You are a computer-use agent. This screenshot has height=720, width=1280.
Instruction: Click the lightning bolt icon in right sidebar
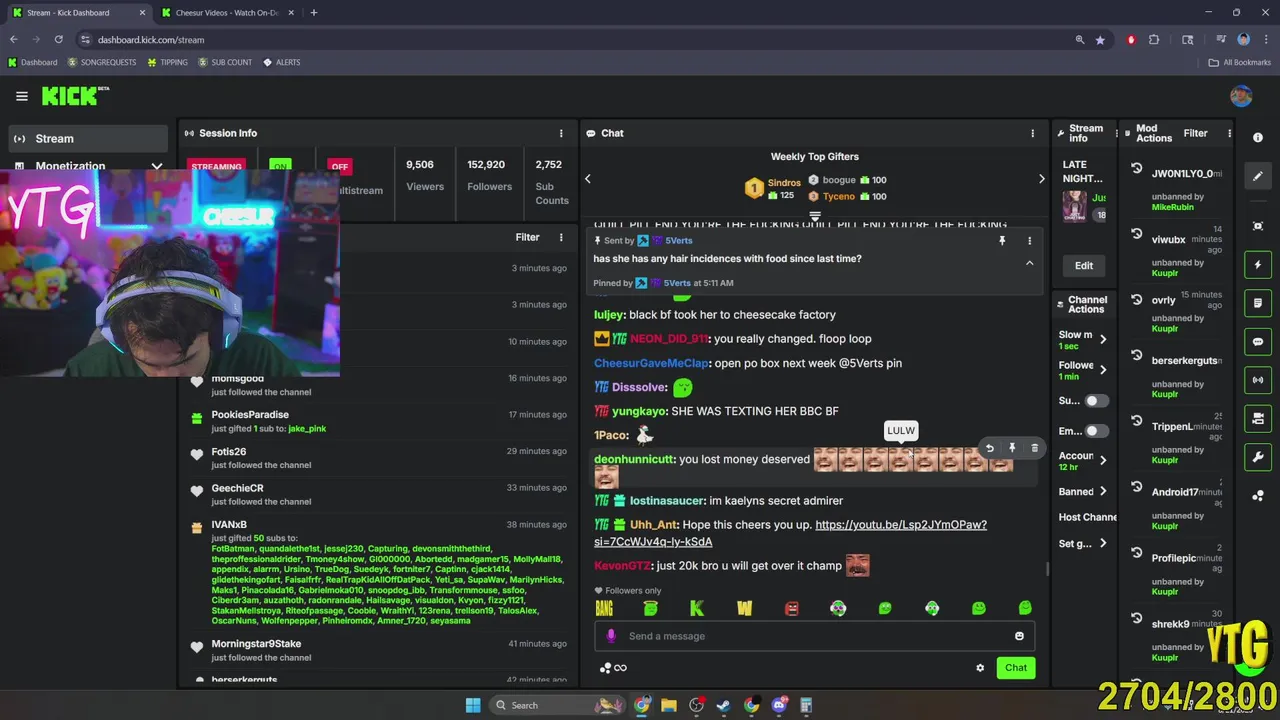point(1258,265)
